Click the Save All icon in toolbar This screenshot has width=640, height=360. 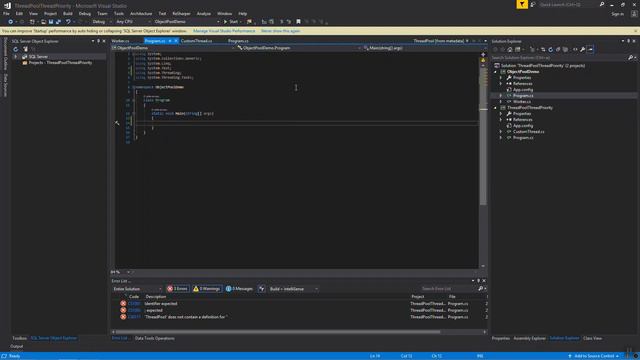click(58, 22)
